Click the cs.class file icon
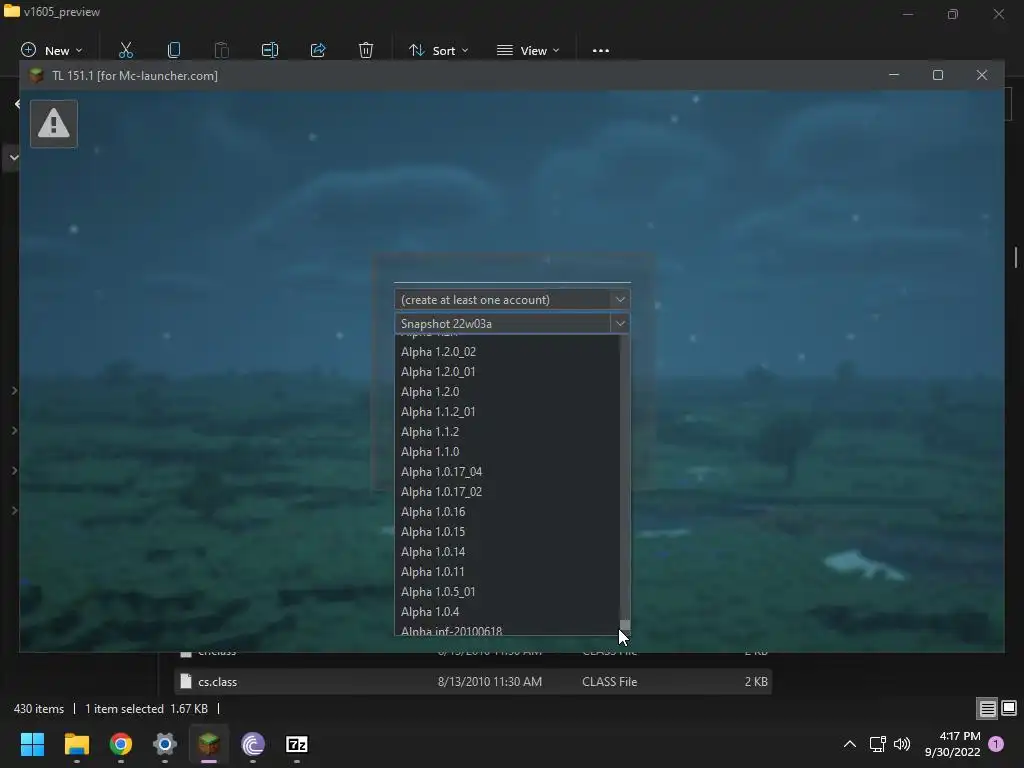1024x768 pixels. (186, 681)
